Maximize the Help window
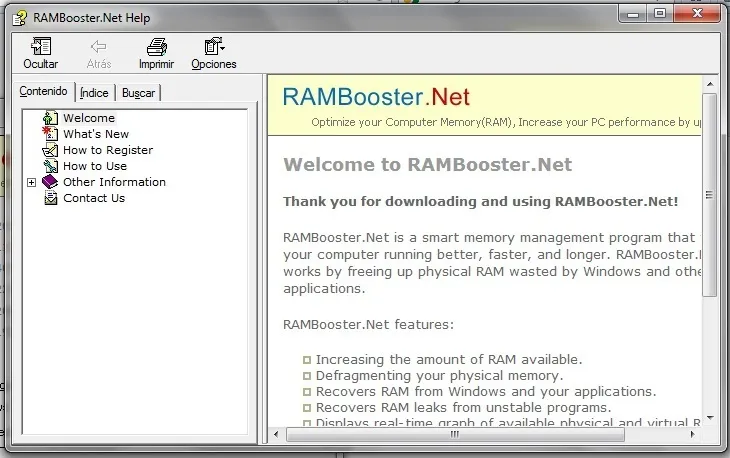730x458 pixels. click(660, 14)
